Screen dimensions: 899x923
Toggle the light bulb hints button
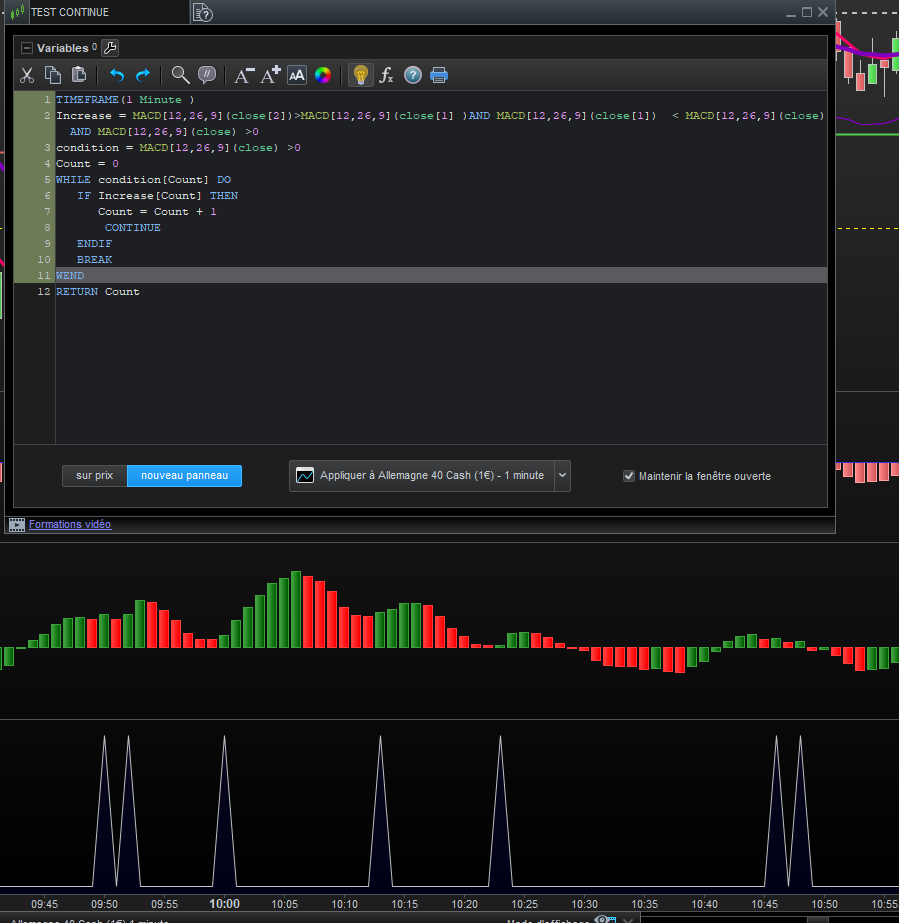360,75
